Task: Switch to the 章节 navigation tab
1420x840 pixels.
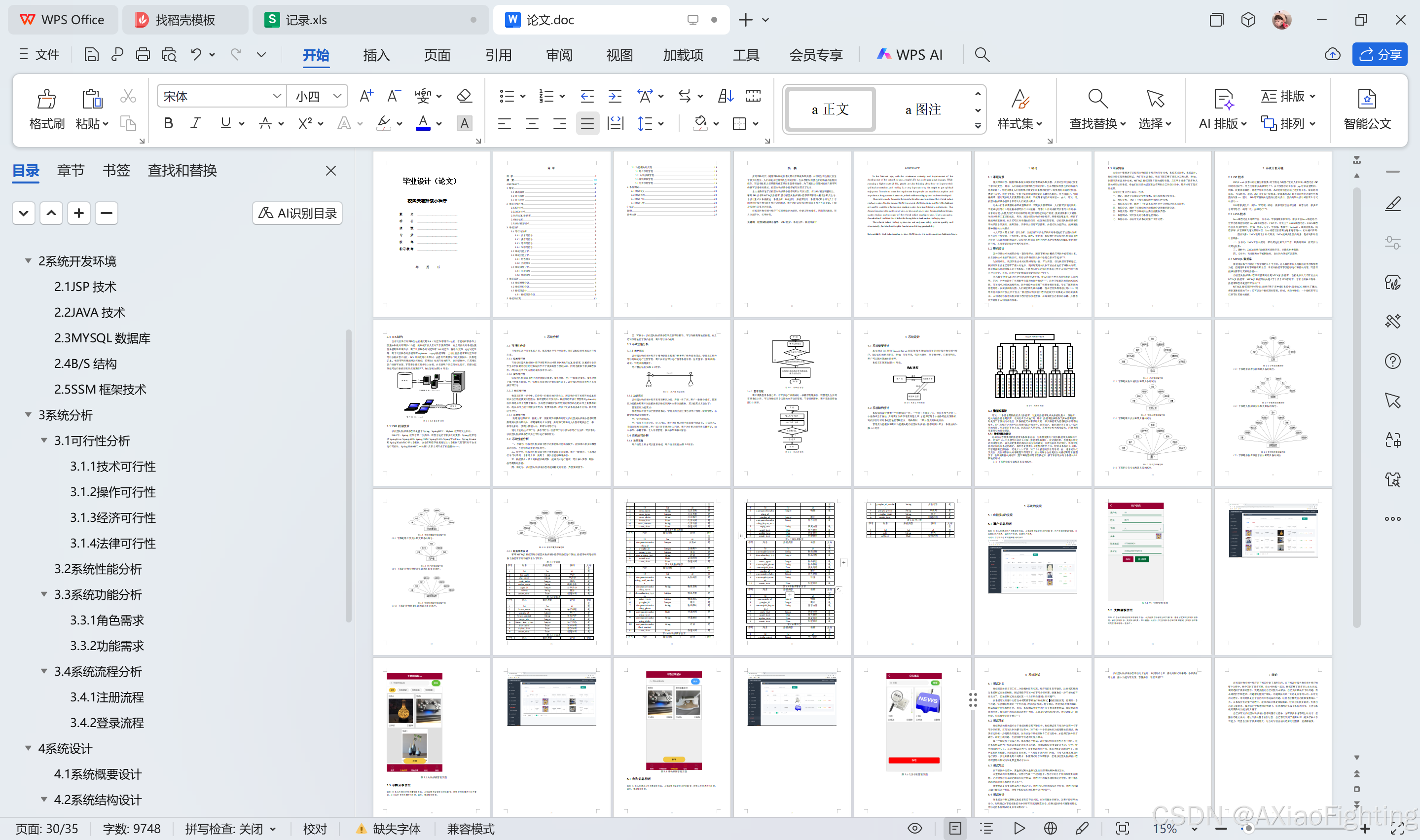Action: point(71,170)
